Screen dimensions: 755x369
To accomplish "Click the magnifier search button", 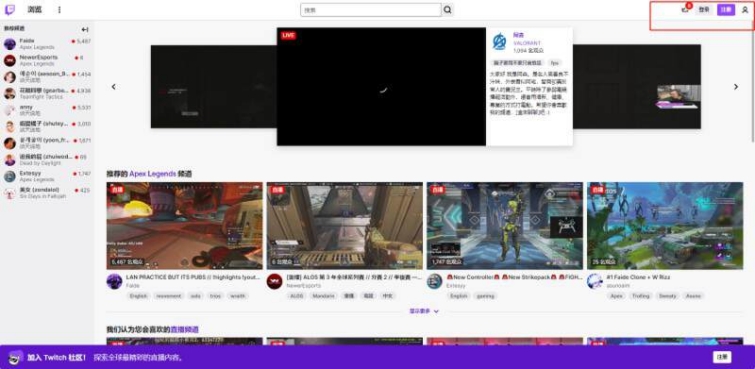I will (448, 10).
